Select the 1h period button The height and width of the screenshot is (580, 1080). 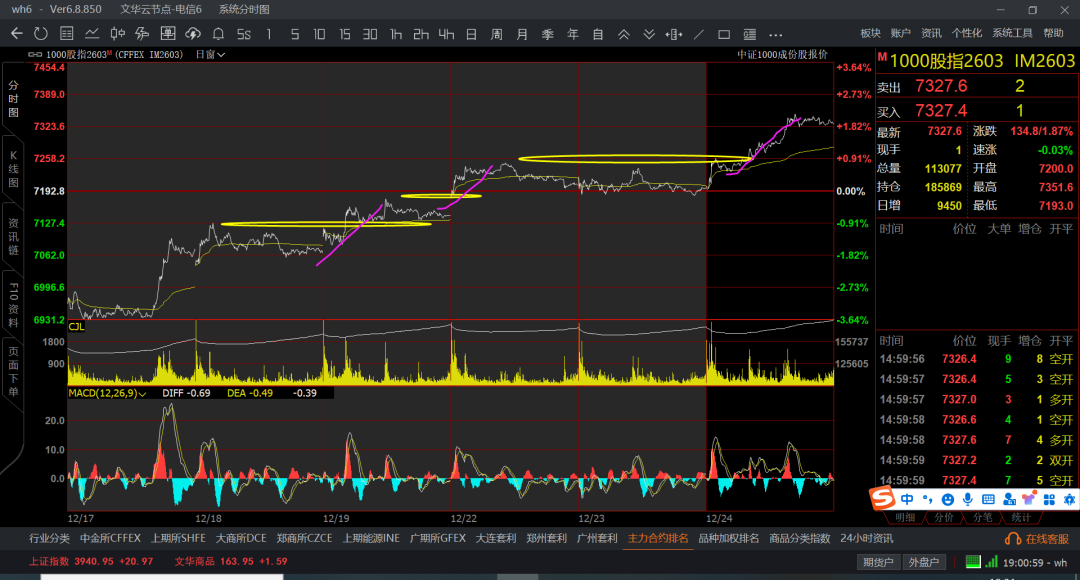point(396,33)
